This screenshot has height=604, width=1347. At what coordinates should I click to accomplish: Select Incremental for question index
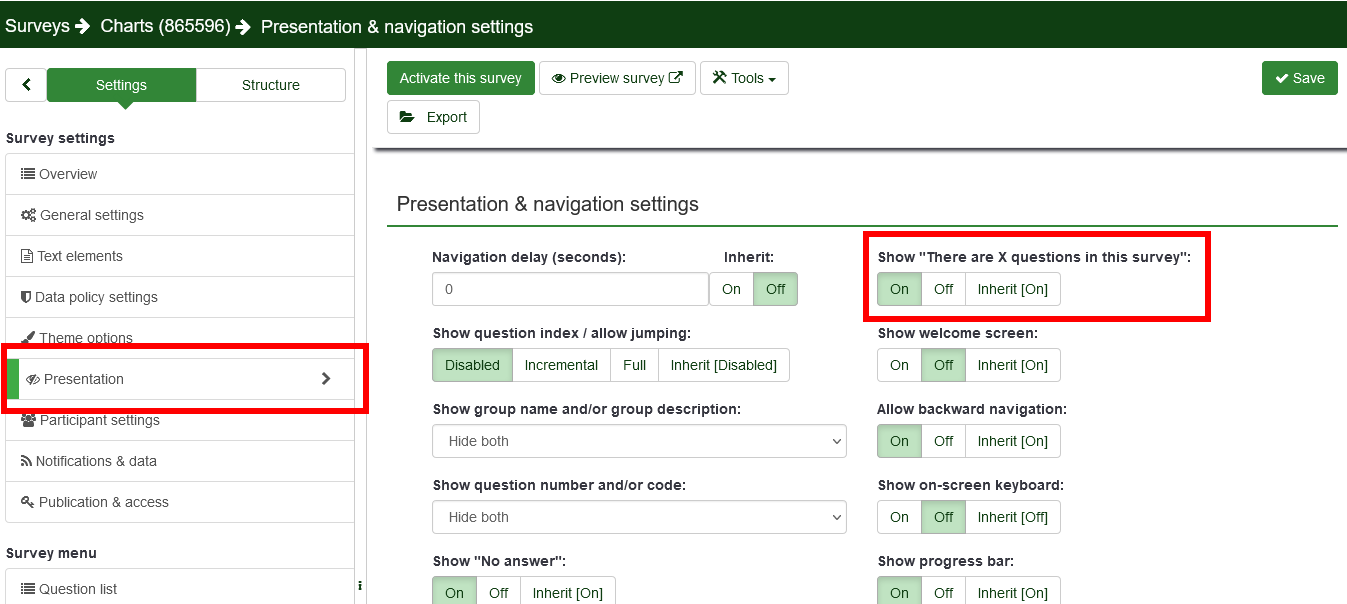pos(561,365)
